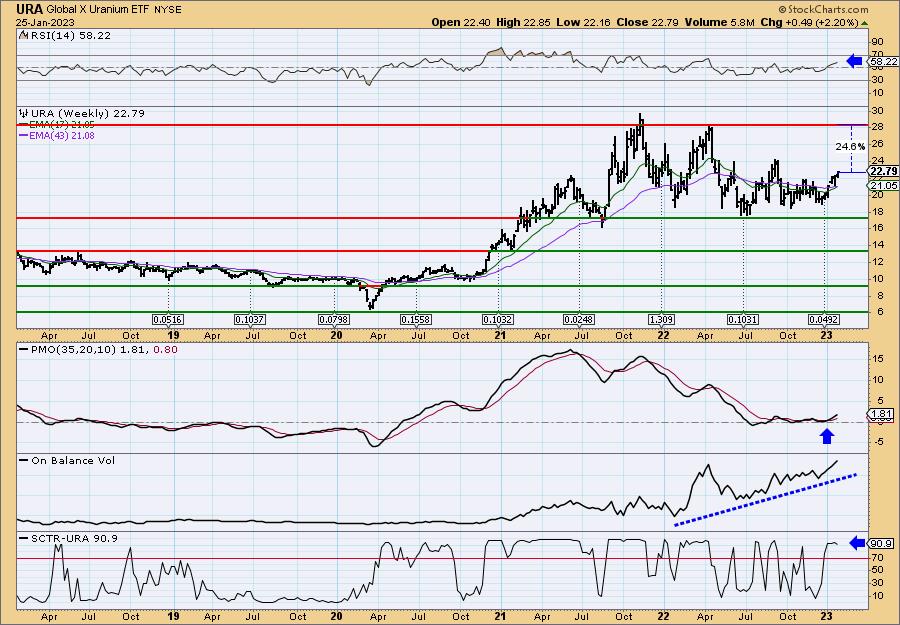Click the 0.1558 cycle value box
The height and width of the screenshot is (625, 900).
tap(416, 319)
